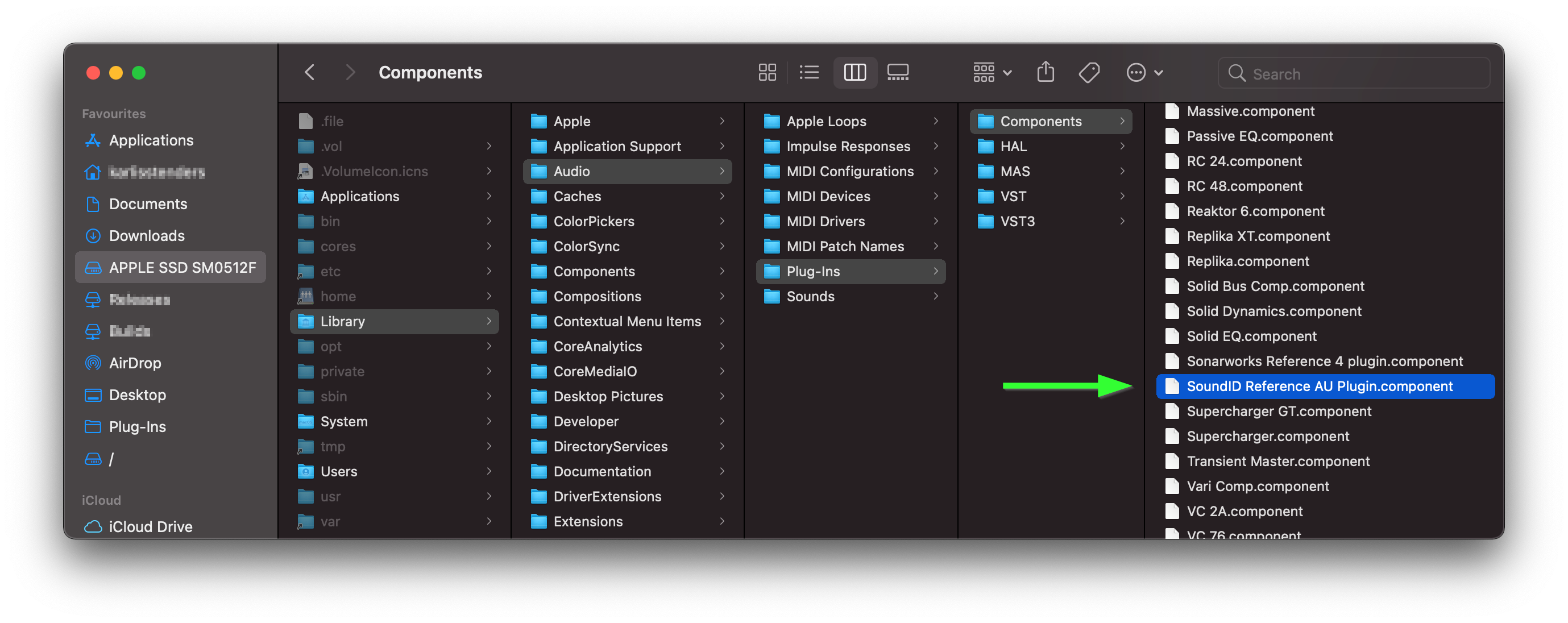The width and height of the screenshot is (1568, 623).
Task: Open Downloads in the sidebar
Action: 171,235
